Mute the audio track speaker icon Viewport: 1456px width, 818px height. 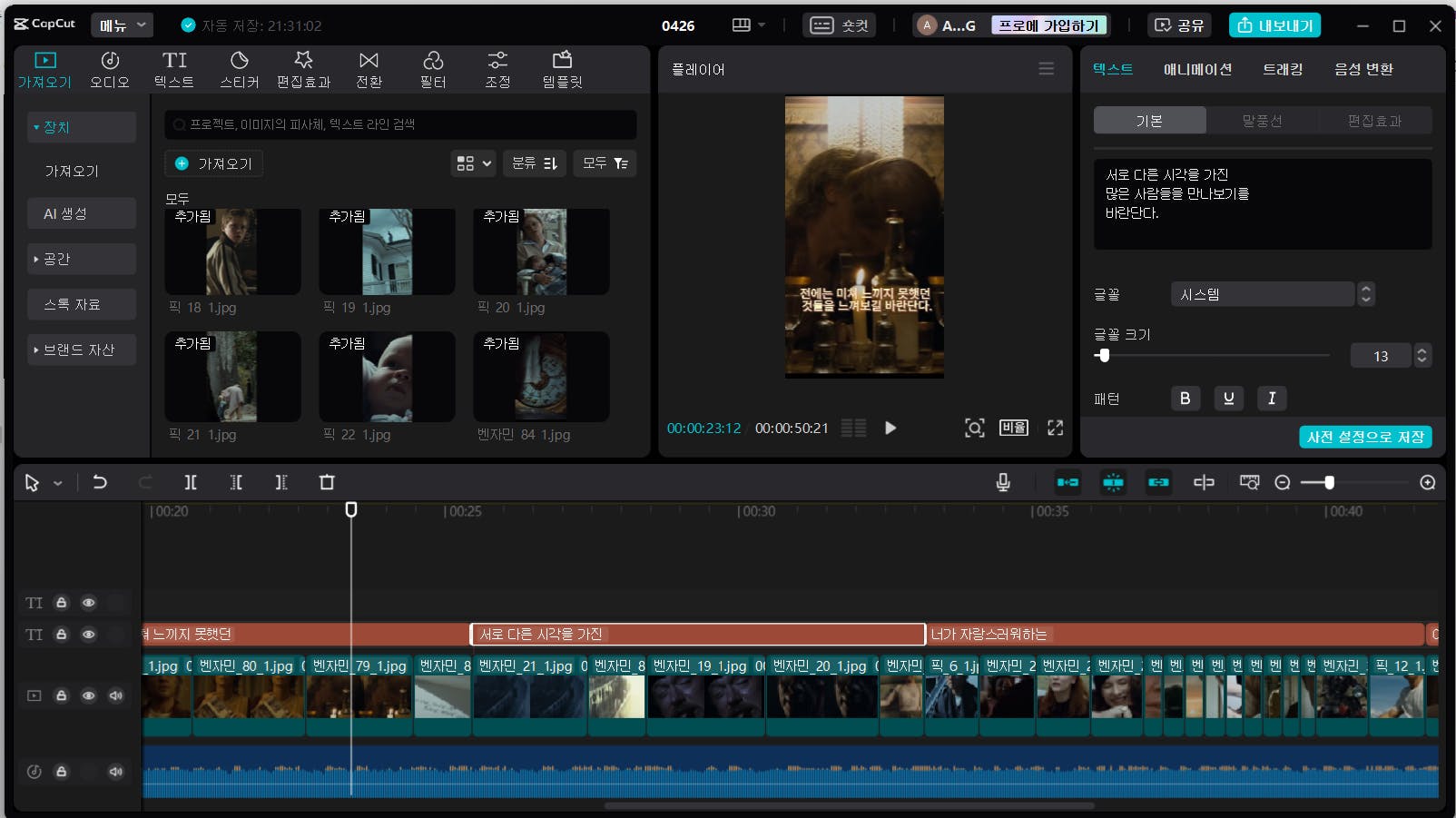click(115, 772)
